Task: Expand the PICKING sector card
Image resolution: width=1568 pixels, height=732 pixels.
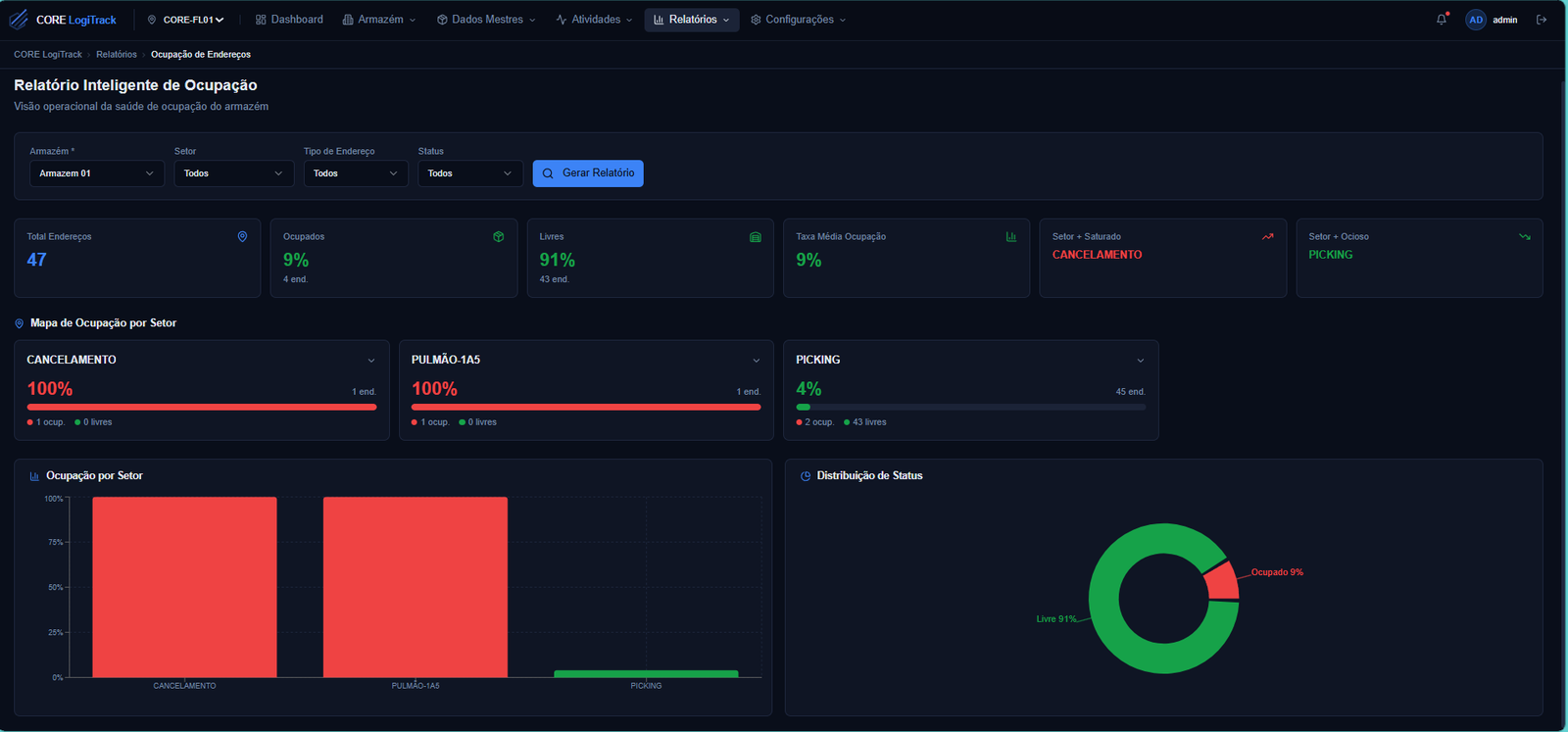Action: coord(1141,361)
